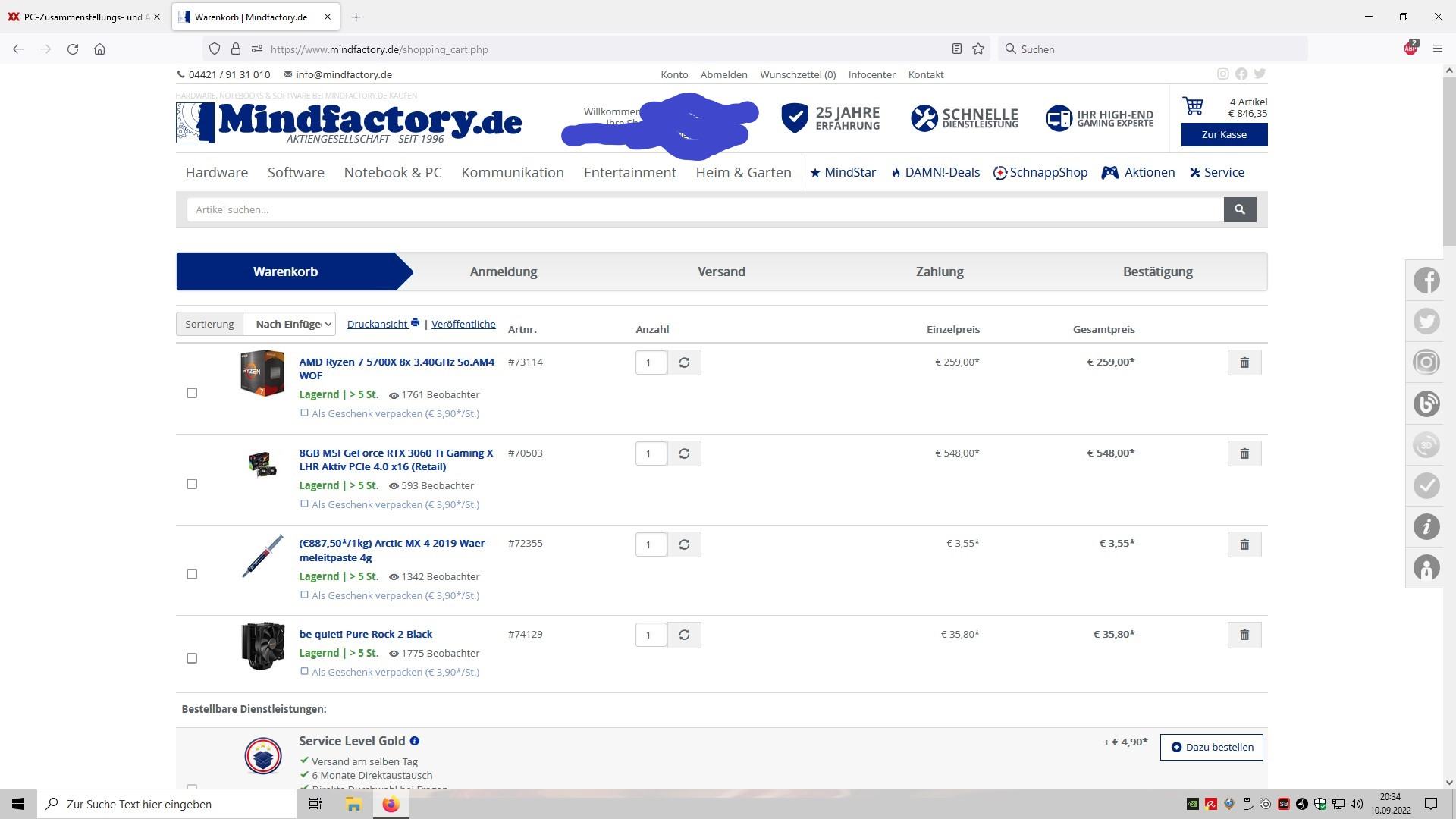Enable gift wrap for Pure Rock 2
This screenshot has height=819, width=1456.
(x=304, y=671)
